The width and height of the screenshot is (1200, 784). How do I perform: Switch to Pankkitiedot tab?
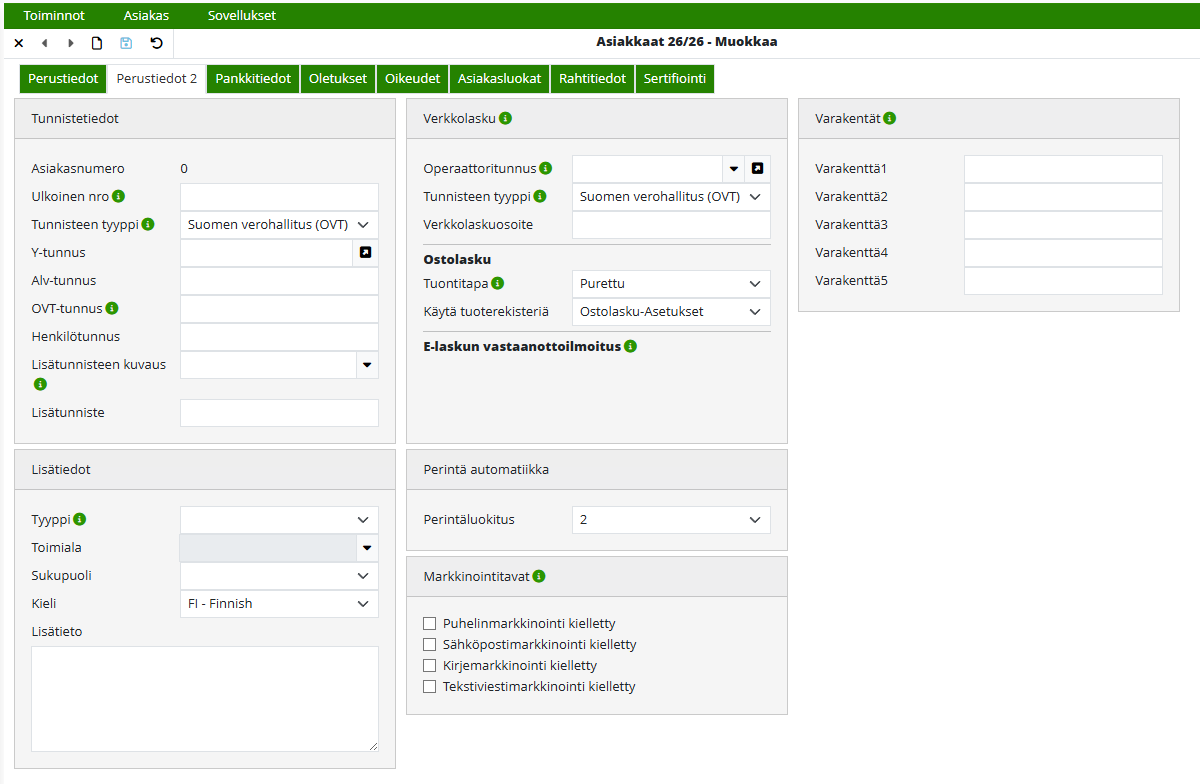[253, 79]
